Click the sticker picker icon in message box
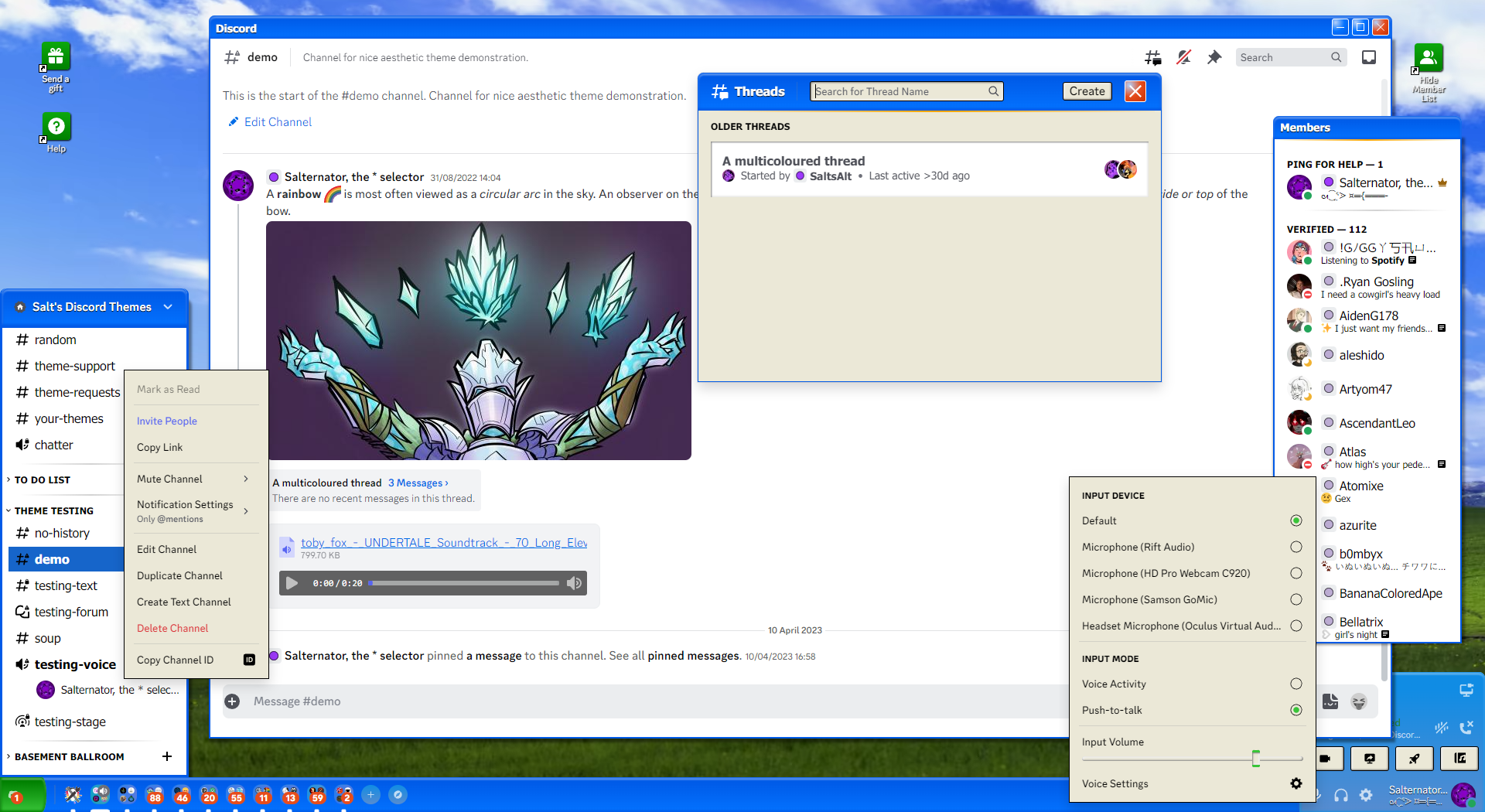 point(1330,701)
